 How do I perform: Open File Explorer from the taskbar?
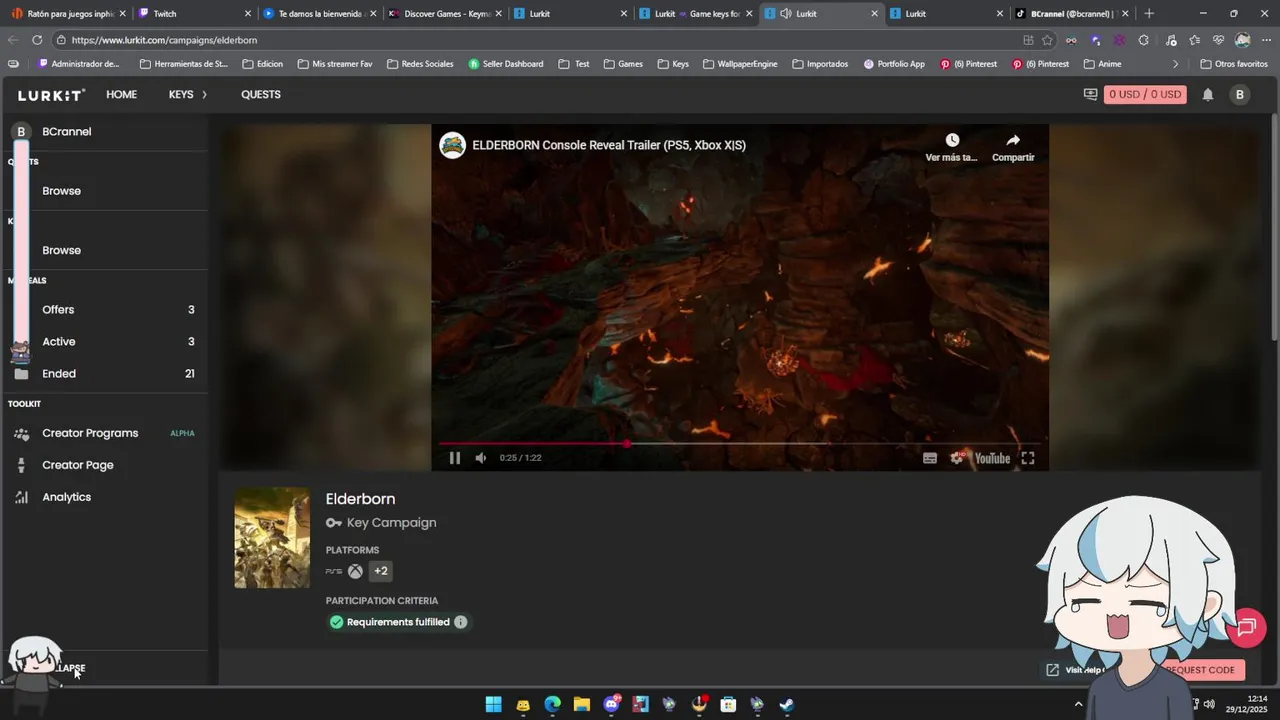[x=582, y=704]
